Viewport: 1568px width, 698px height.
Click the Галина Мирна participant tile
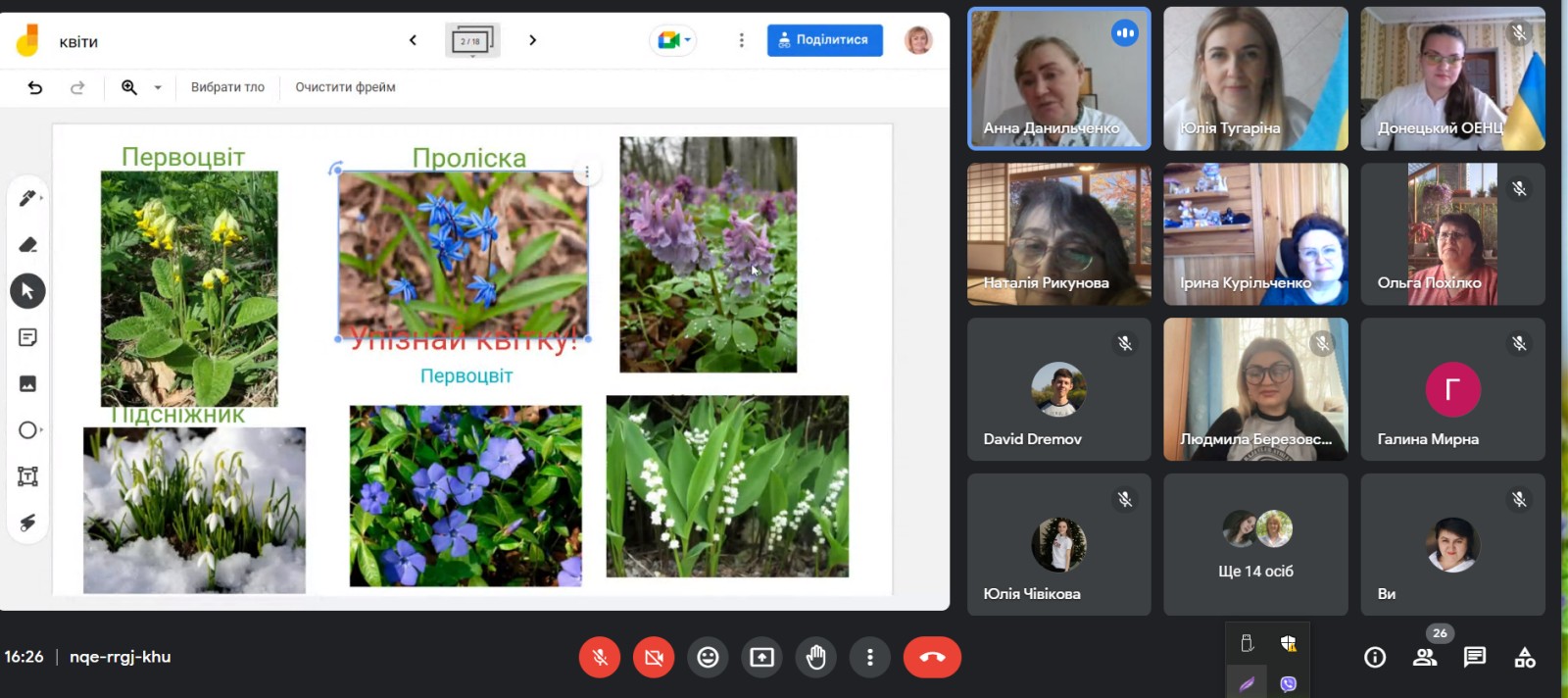pyautogui.click(x=1452, y=389)
